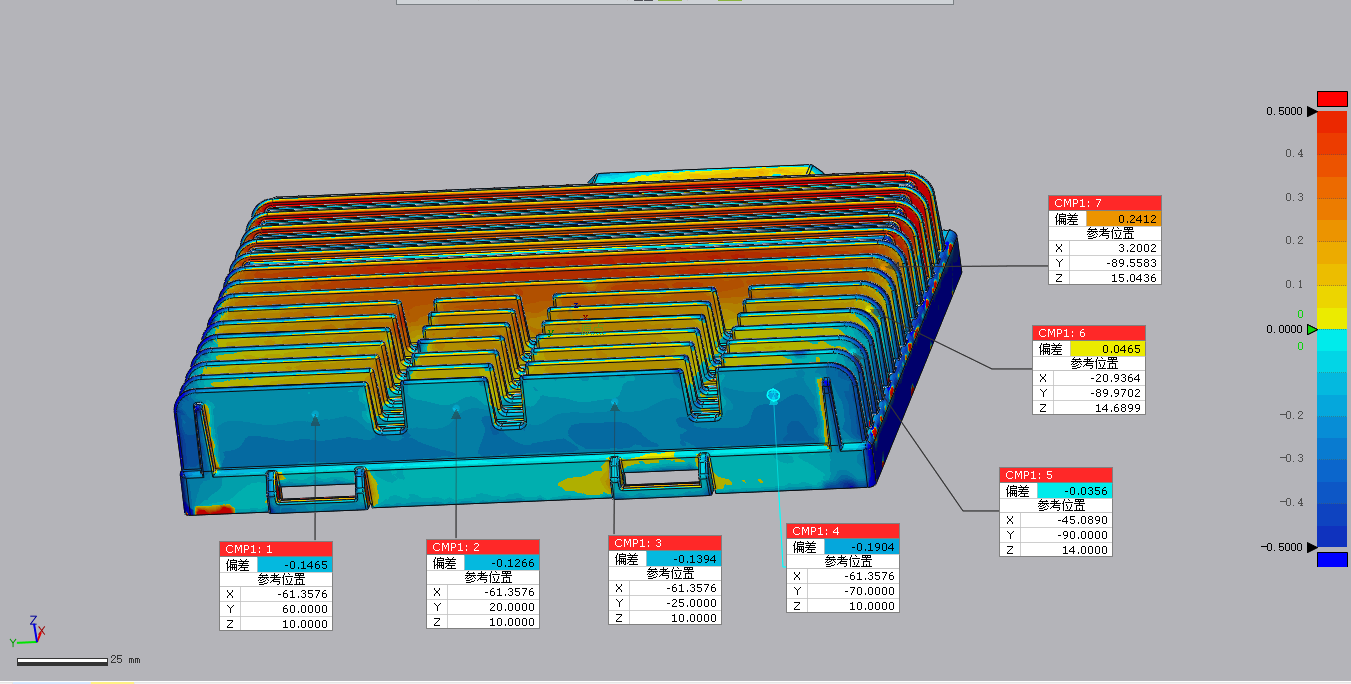
Task: Click the XYZ axis orientation triad
Action: click(32, 630)
